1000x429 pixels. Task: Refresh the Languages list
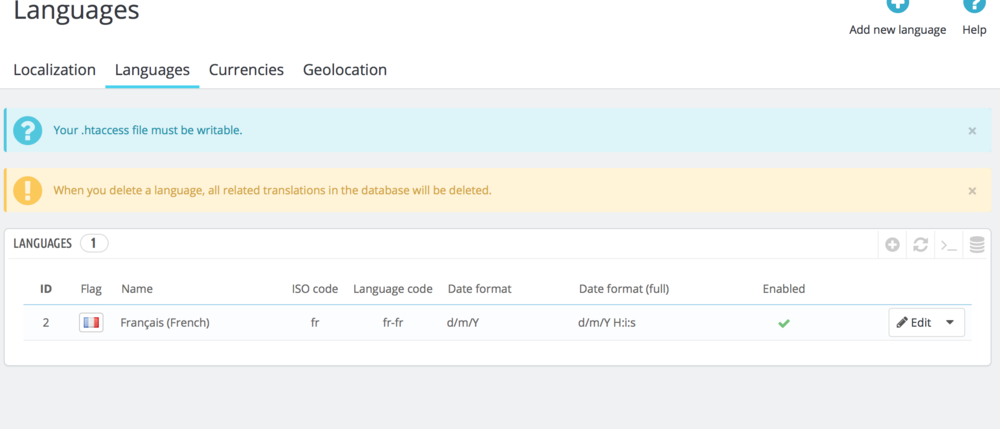click(x=921, y=245)
